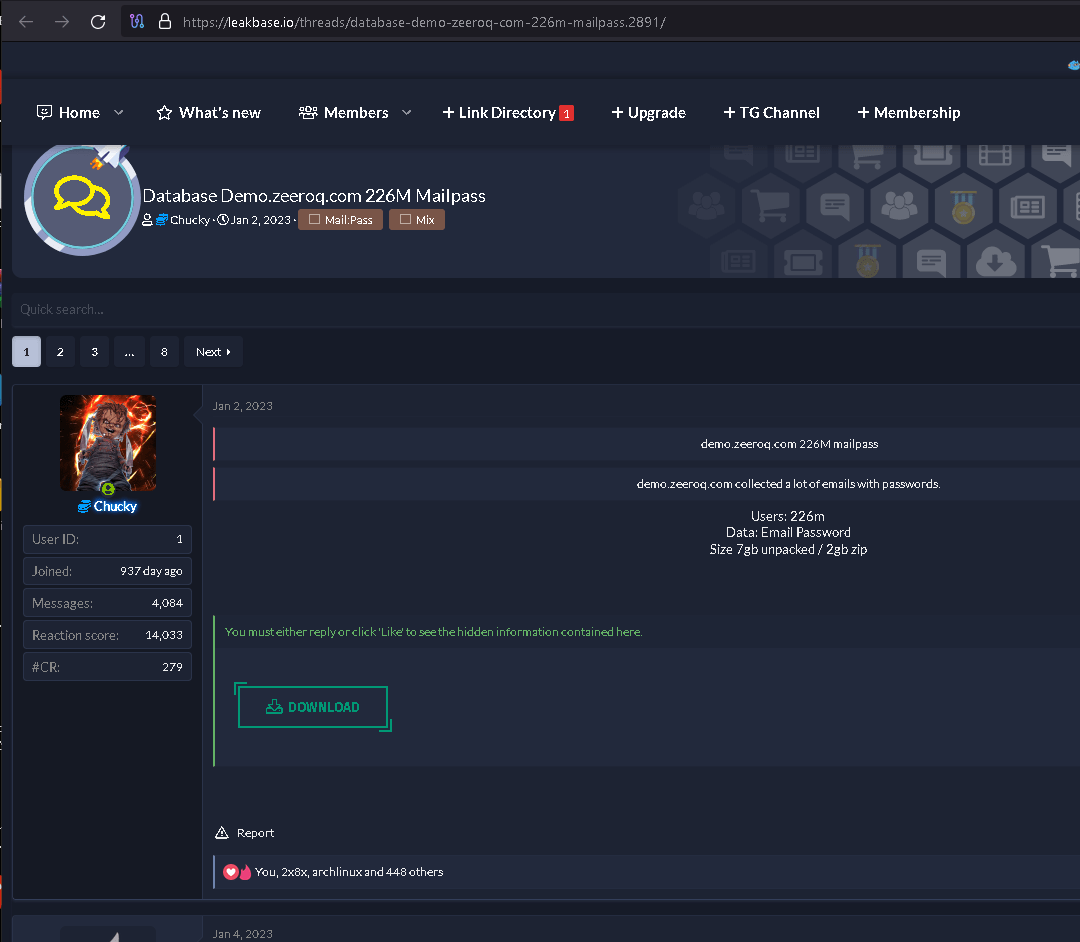Click Chucky's avatar image

tap(108, 442)
